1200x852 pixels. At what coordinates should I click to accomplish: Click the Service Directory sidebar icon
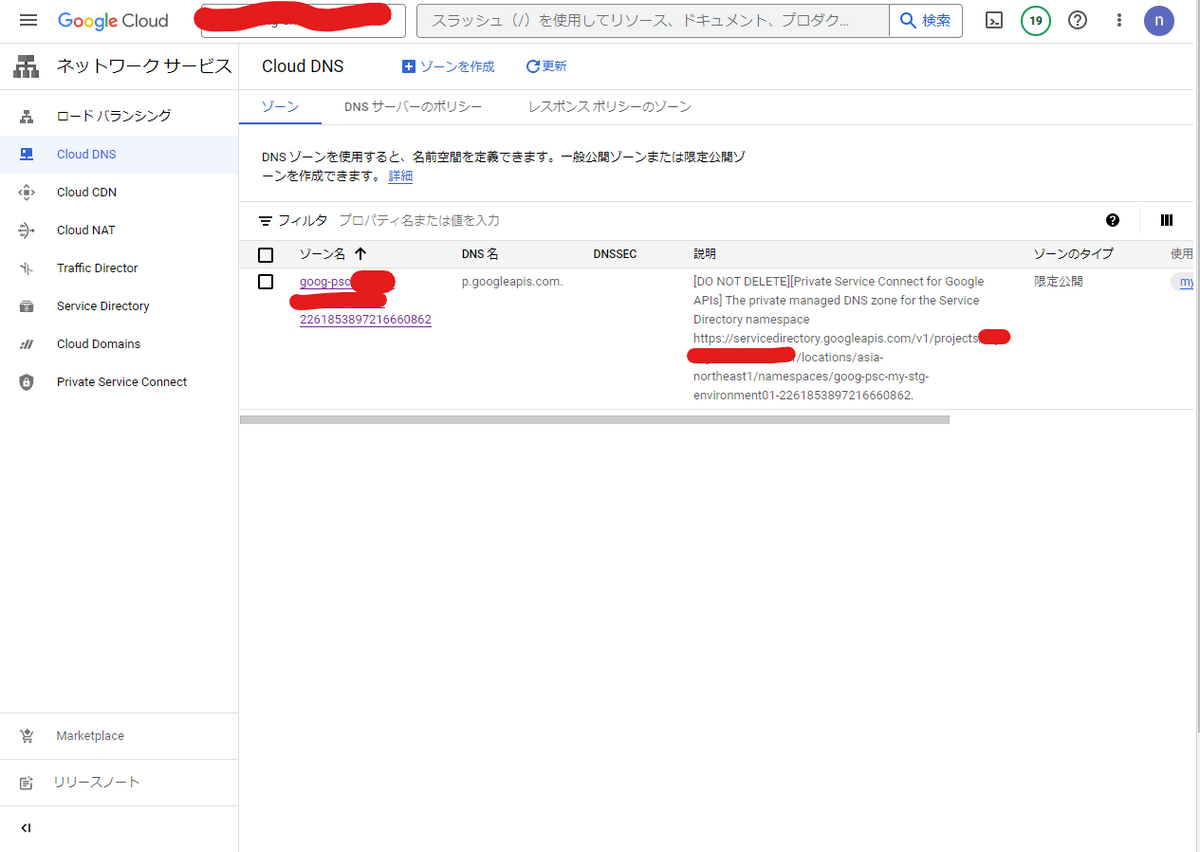pyautogui.click(x=27, y=306)
